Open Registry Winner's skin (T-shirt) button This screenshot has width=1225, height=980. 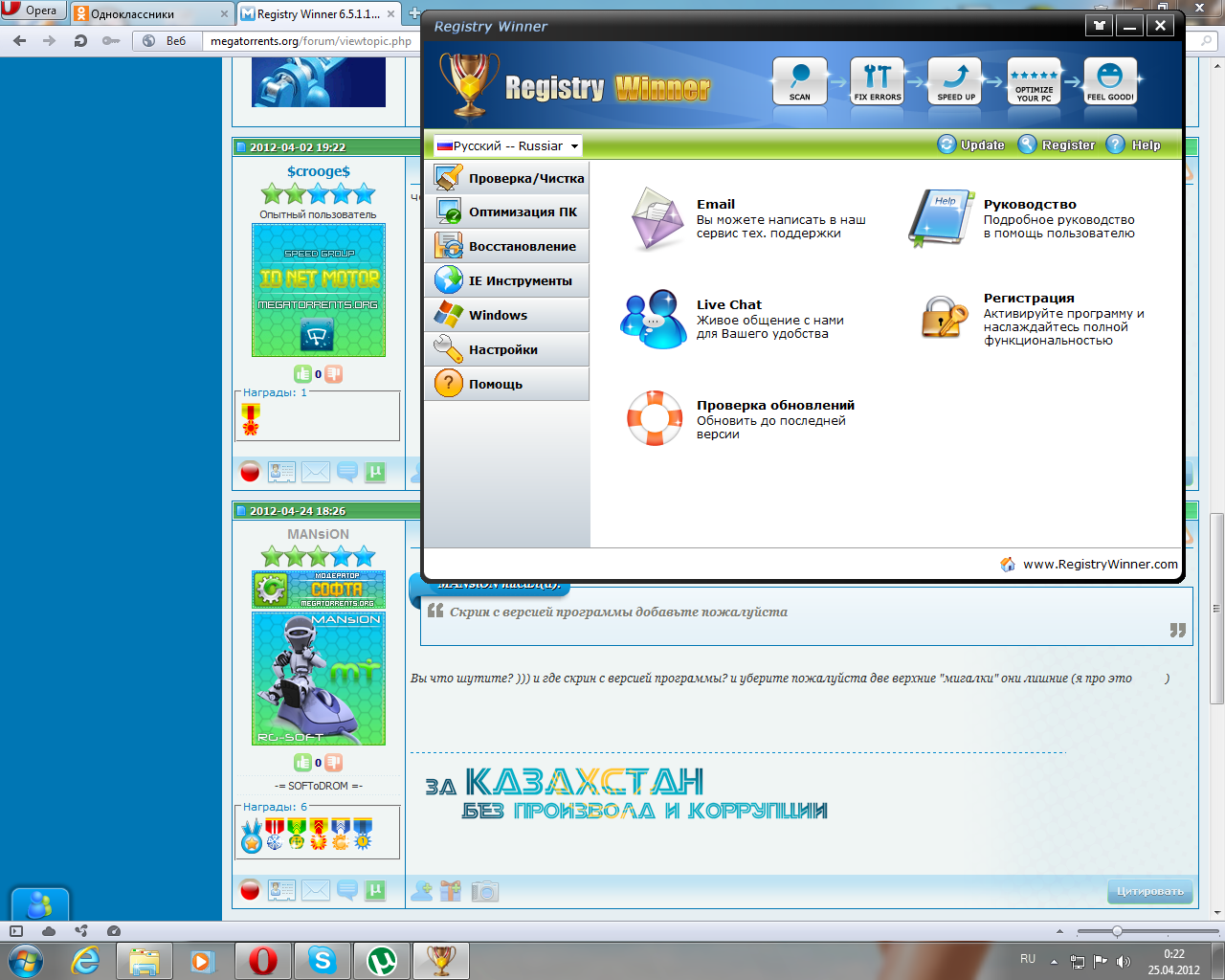click(x=1100, y=26)
